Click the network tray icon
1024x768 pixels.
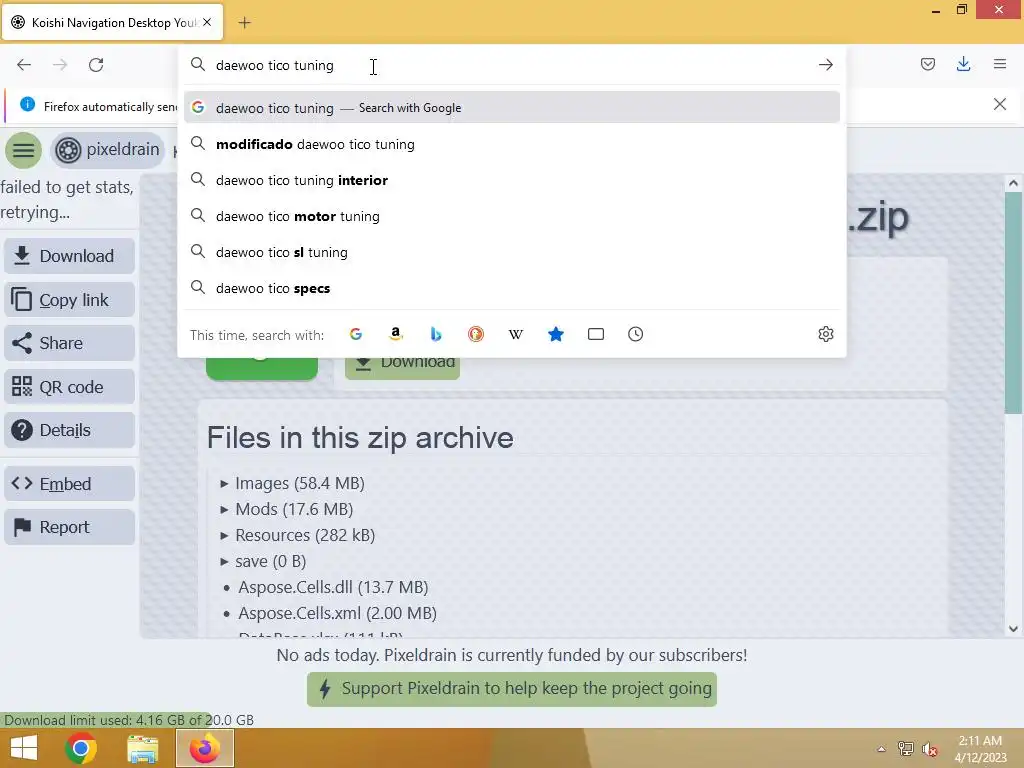coord(905,749)
